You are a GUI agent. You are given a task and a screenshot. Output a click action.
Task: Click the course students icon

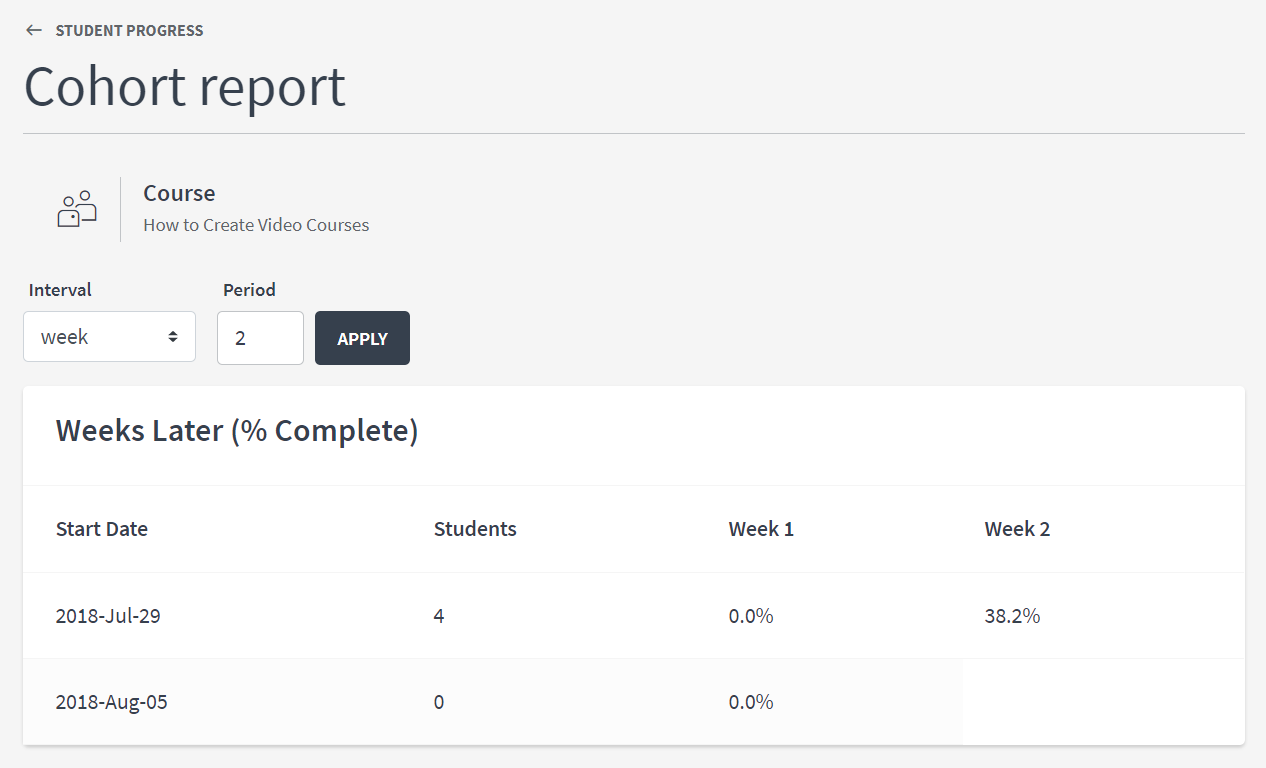77,209
